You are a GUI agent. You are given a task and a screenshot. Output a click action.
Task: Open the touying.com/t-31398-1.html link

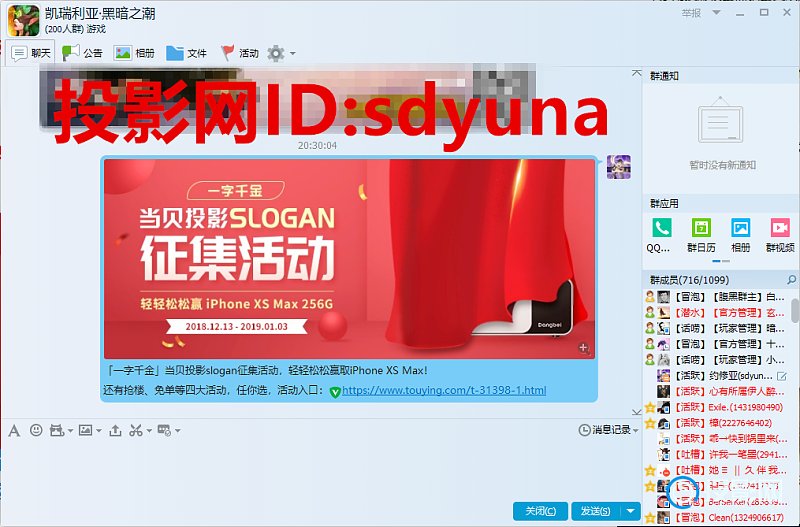444,390
